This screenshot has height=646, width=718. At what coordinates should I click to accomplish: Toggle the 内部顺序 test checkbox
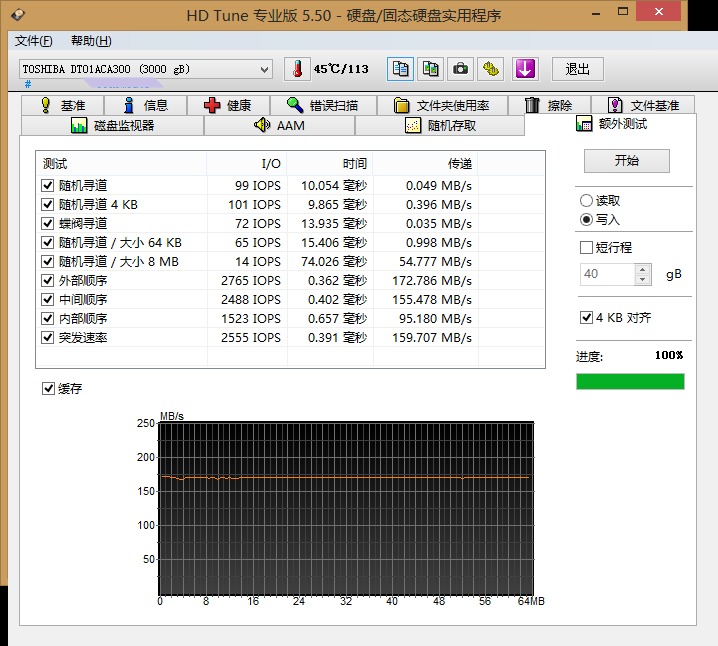coord(48,319)
